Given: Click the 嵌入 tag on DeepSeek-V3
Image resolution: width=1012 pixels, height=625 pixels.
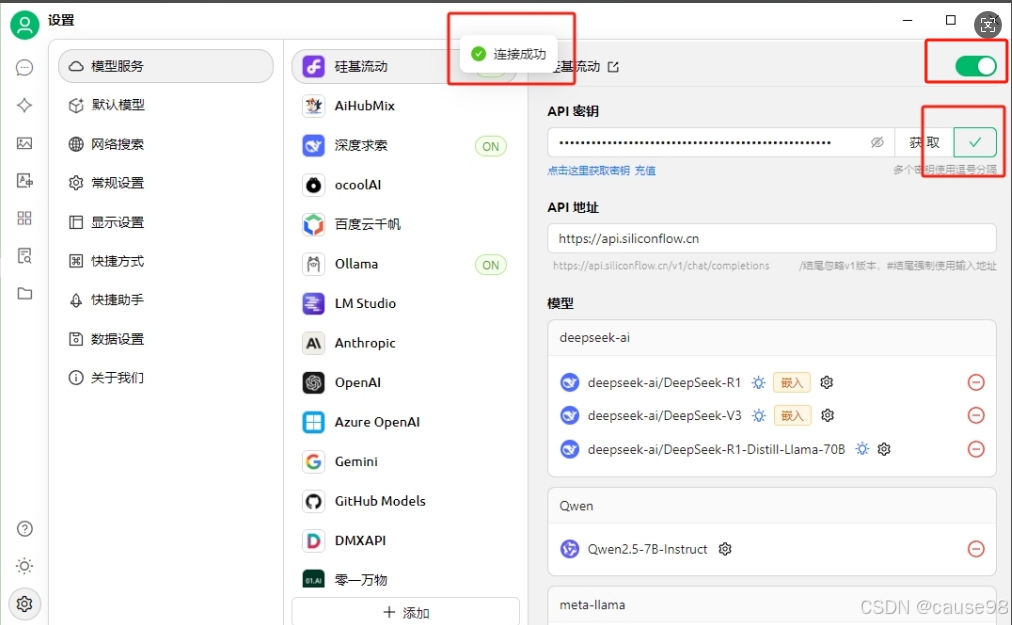Looking at the screenshot, I should (x=792, y=415).
